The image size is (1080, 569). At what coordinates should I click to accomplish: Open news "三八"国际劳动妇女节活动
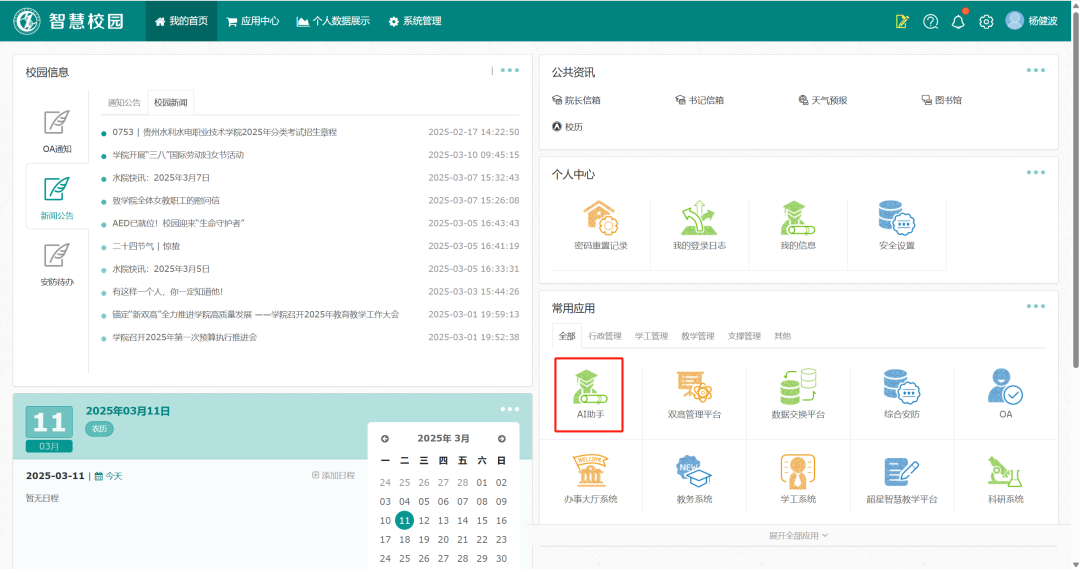(178, 155)
